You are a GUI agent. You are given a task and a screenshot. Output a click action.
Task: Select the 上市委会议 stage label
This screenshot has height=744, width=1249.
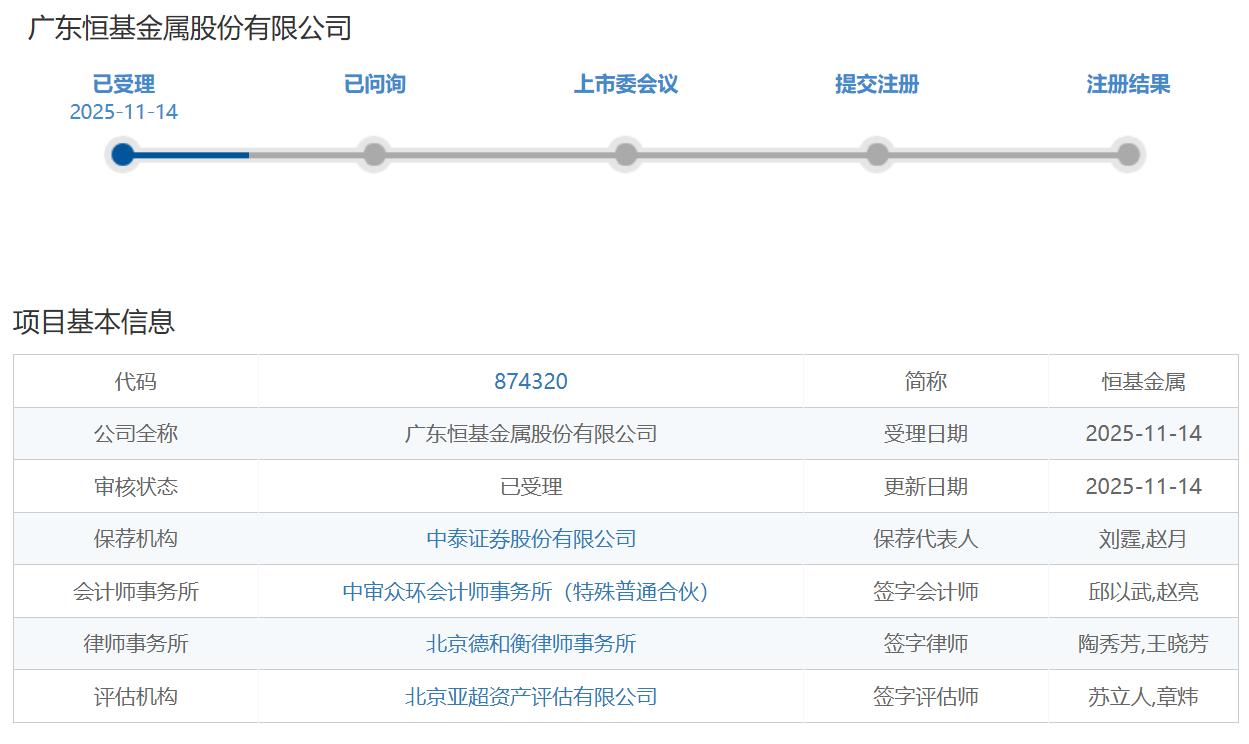pyautogui.click(x=626, y=84)
